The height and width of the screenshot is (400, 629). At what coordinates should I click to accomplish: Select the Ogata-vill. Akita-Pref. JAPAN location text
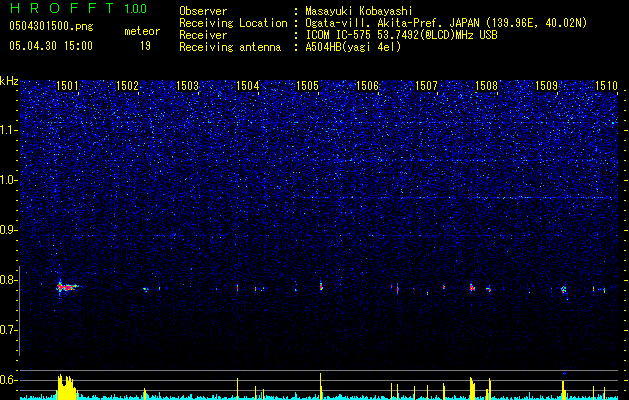446,23
